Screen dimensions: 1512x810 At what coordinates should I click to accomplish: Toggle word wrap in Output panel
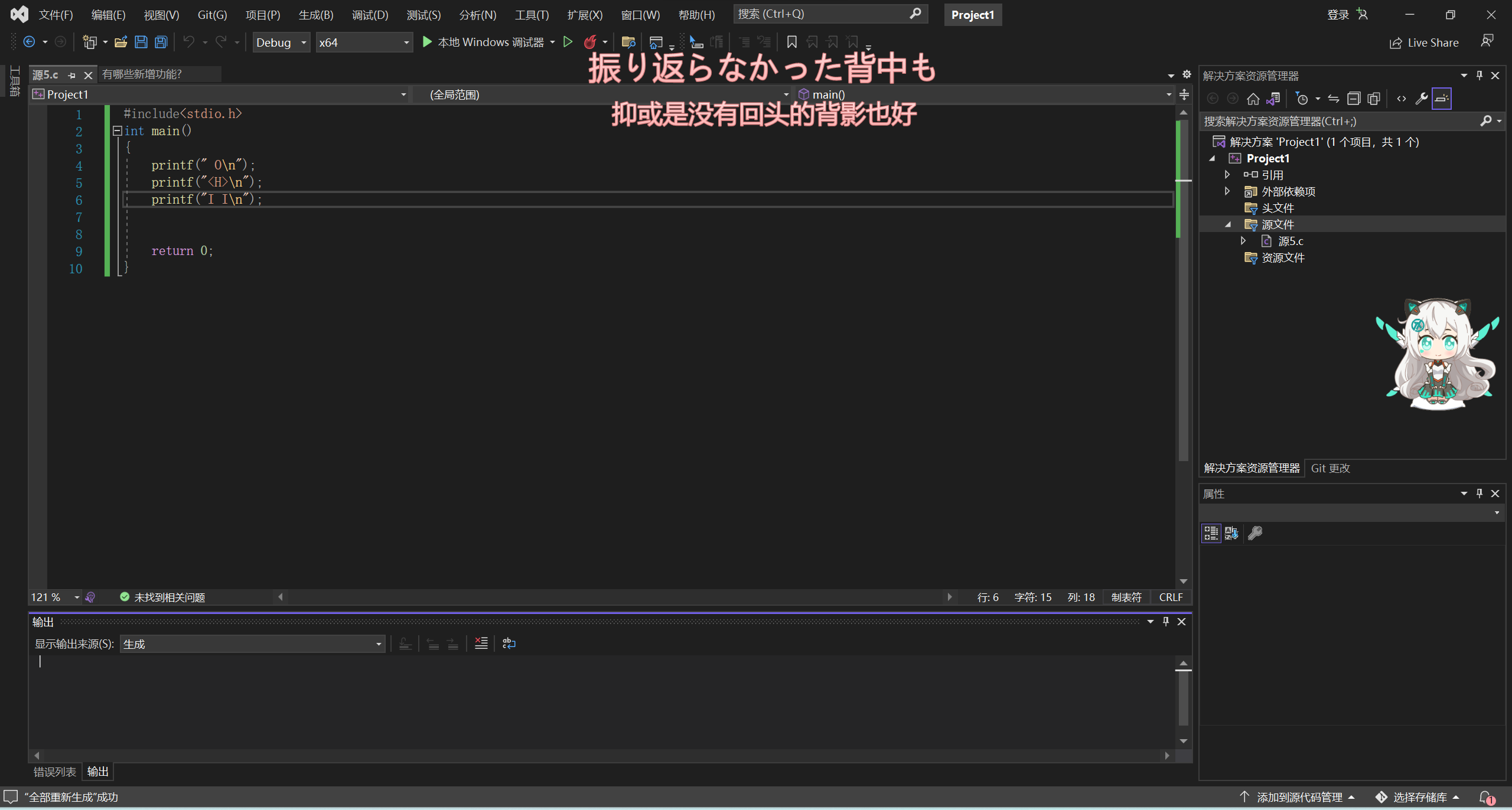509,644
